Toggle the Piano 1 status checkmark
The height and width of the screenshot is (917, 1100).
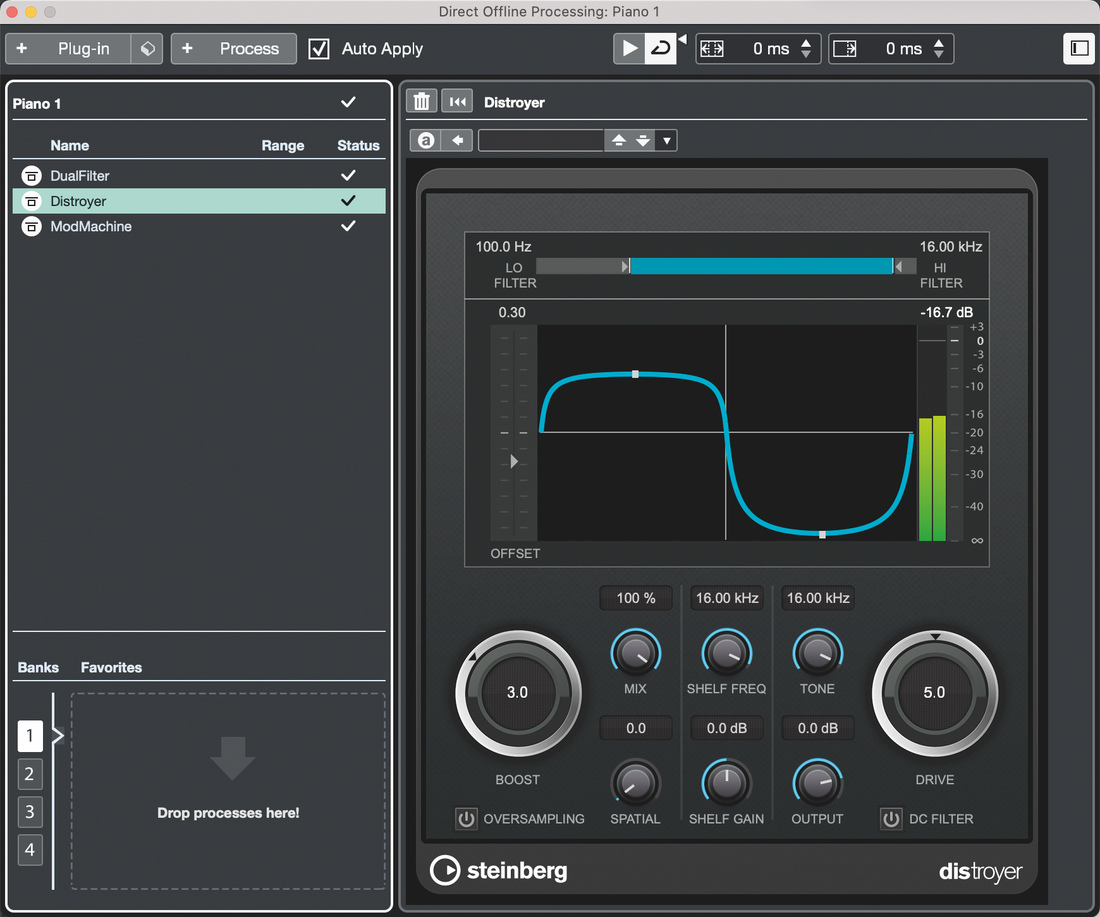coord(348,102)
